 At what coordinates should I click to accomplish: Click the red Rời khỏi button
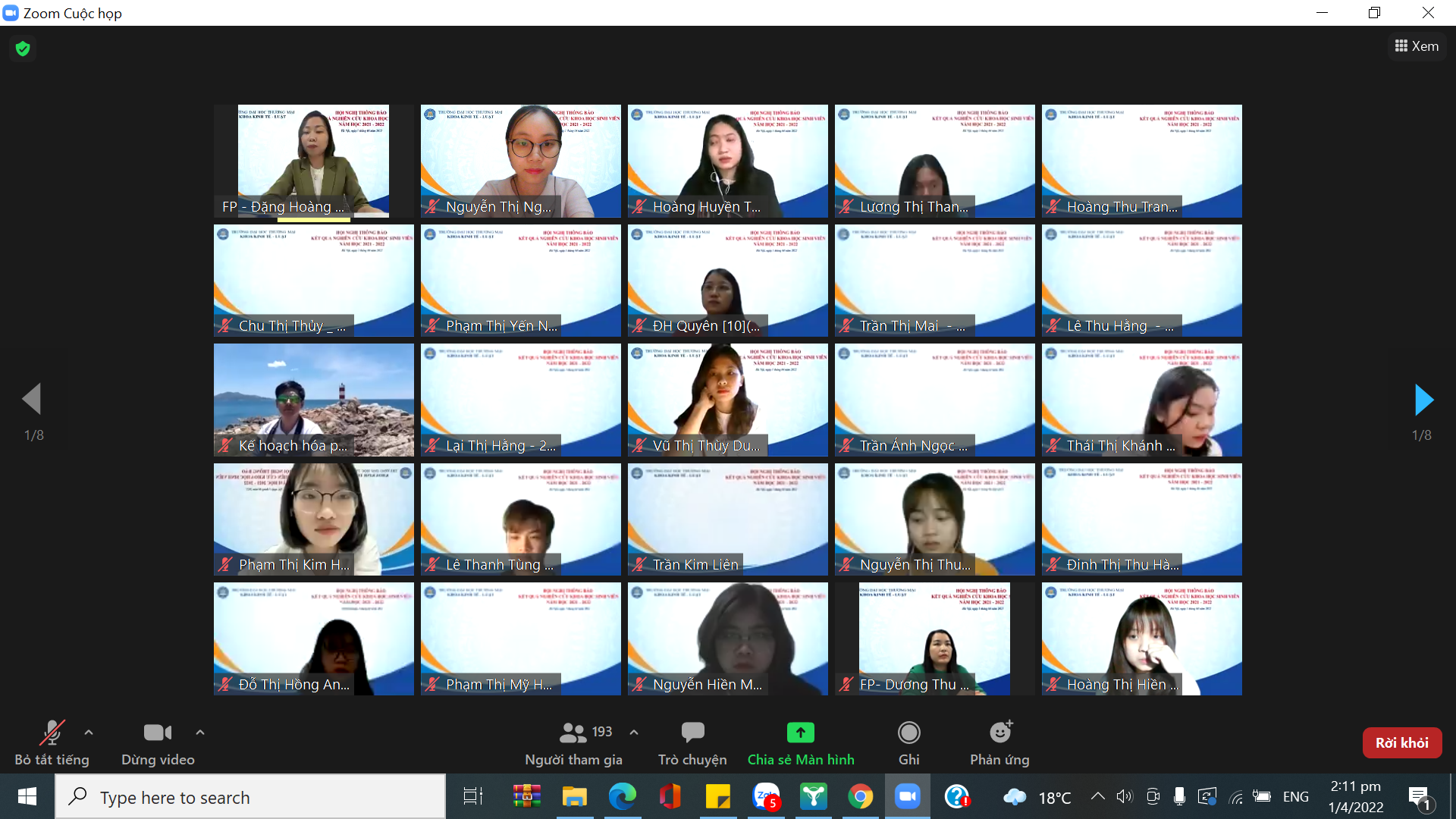(x=1401, y=743)
